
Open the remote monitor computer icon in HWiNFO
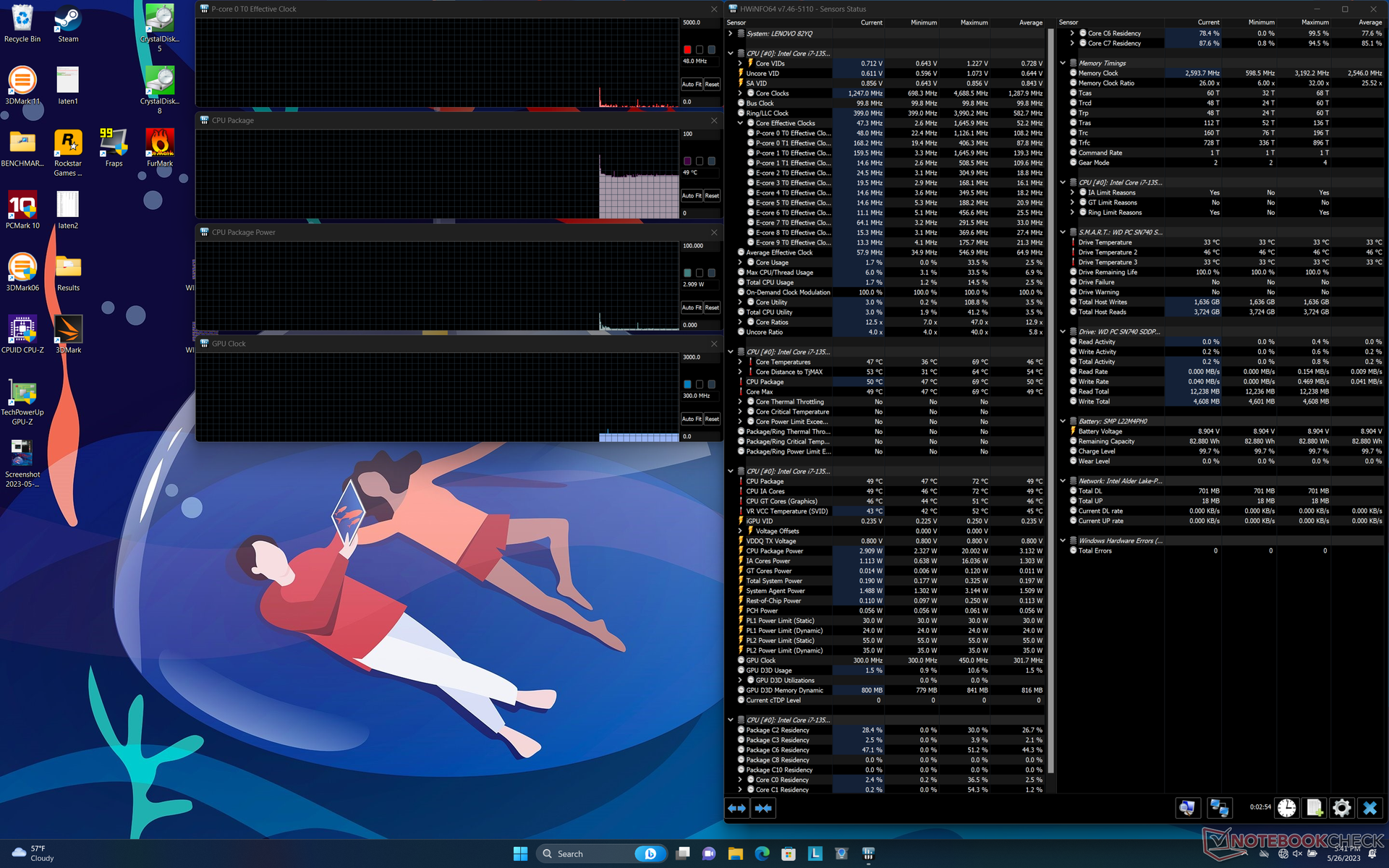pyautogui.click(x=1187, y=808)
